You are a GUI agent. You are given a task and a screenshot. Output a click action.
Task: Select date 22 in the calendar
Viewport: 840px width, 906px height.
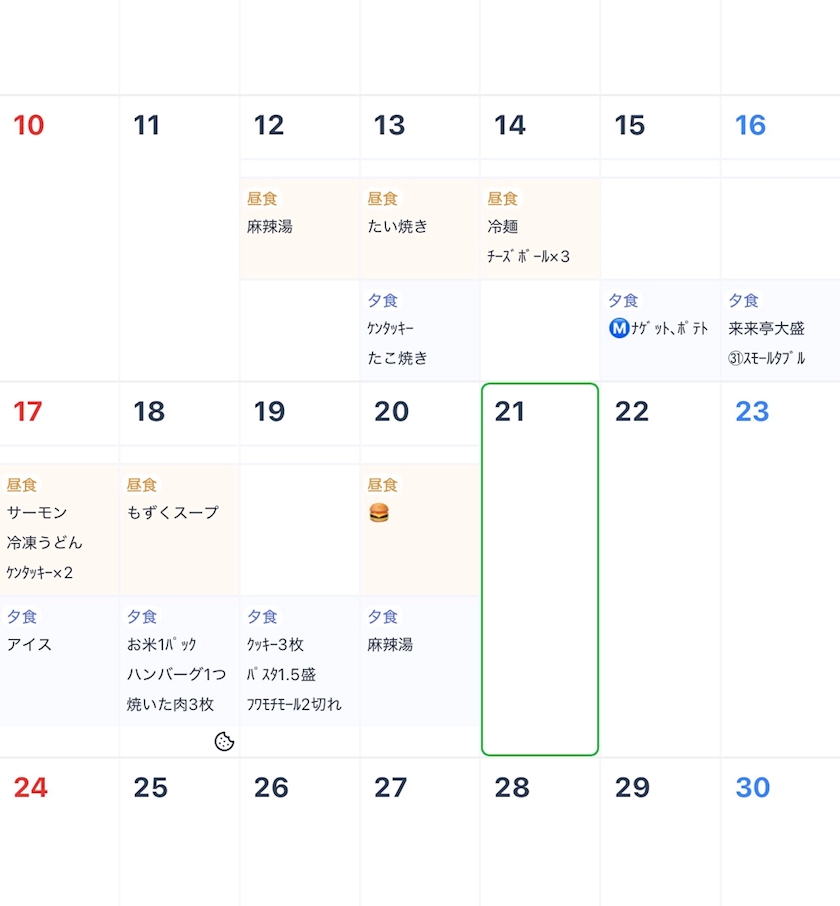631,411
